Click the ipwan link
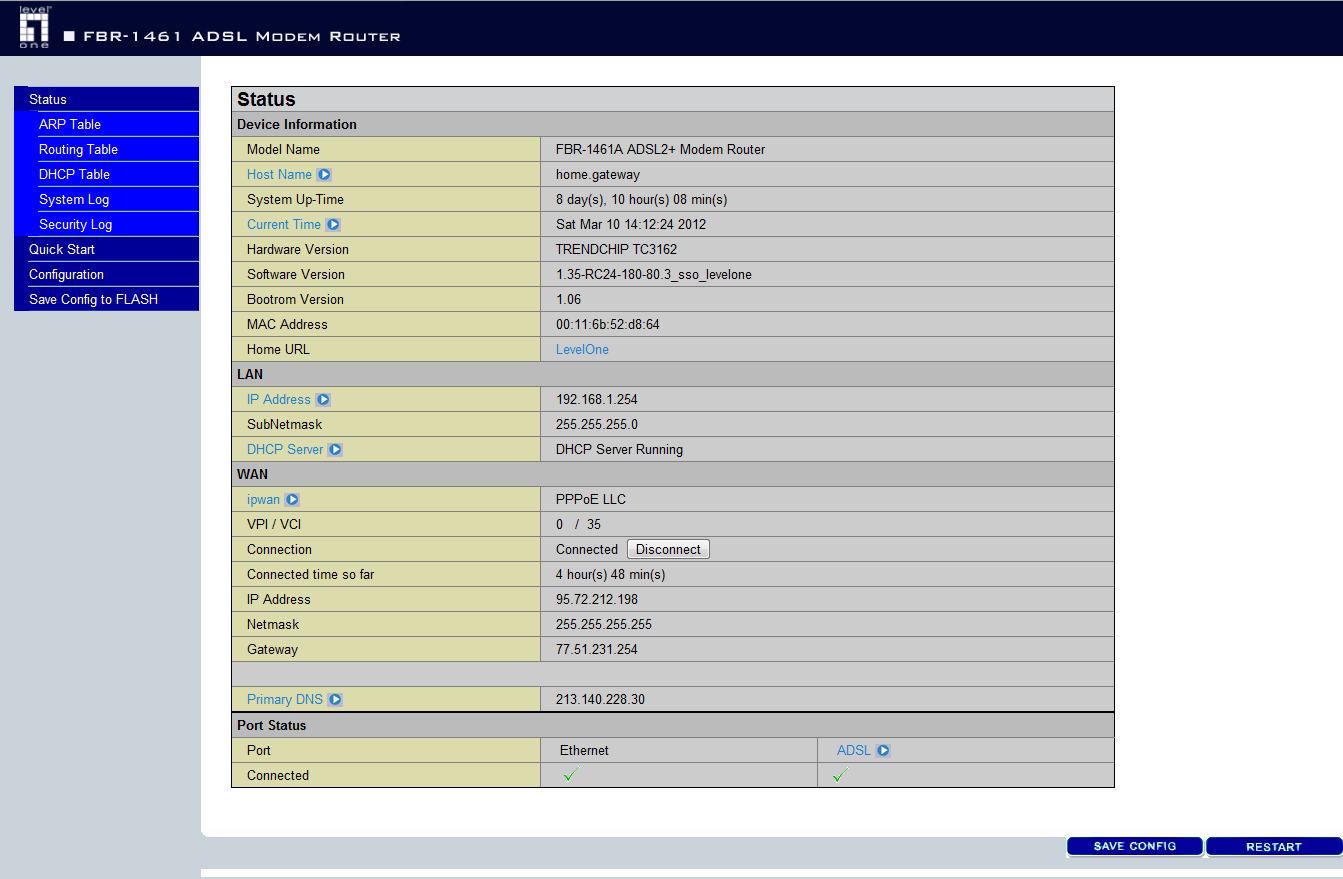This screenshot has height=879, width=1343. pyautogui.click(x=263, y=500)
